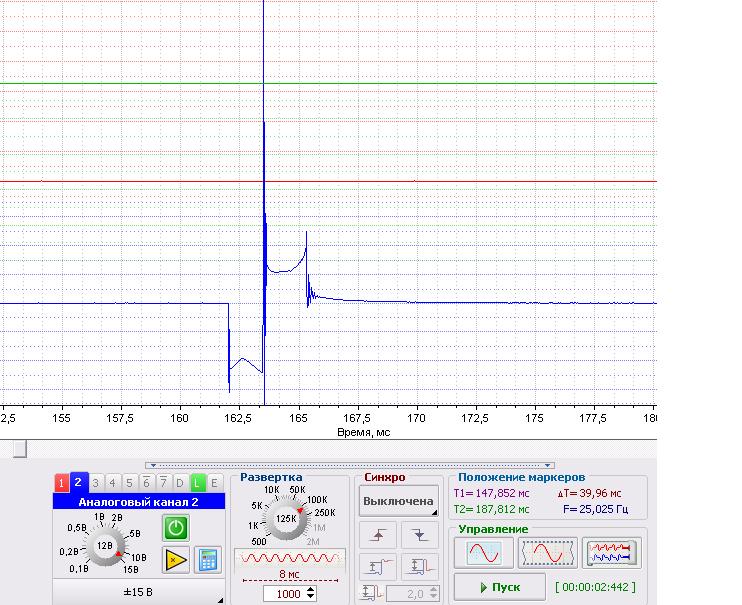
Task: Select continuous strip sine wave mode
Action: (x=548, y=553)
